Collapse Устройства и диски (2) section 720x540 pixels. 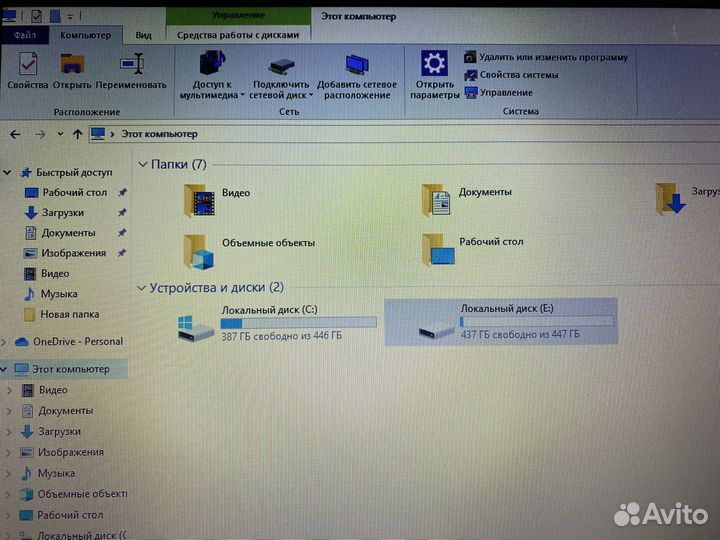[x=141, y=288]
